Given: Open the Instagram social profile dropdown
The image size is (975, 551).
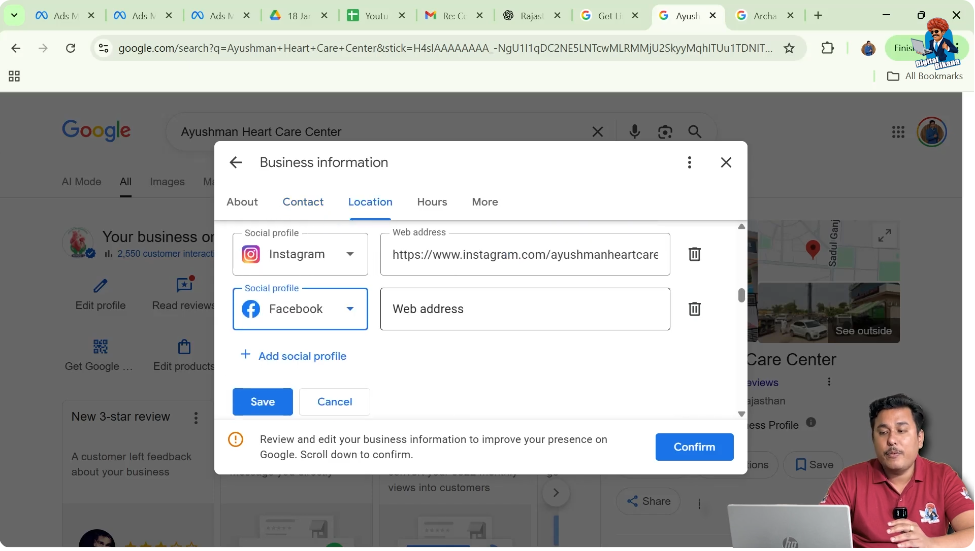Looking at the screenshot, I should point(300,254).
